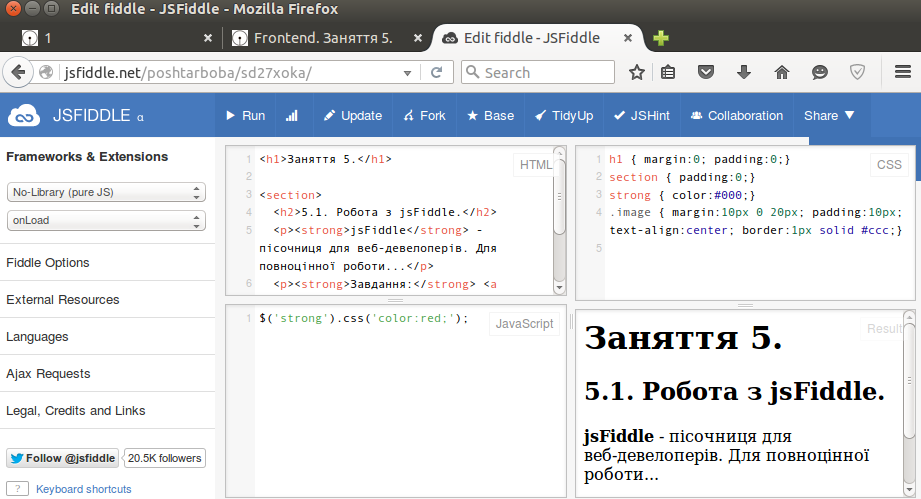The height and width of the screenshot is (499, 921).
Task: Click the Result panel label
Action: [x=883, y=329]
